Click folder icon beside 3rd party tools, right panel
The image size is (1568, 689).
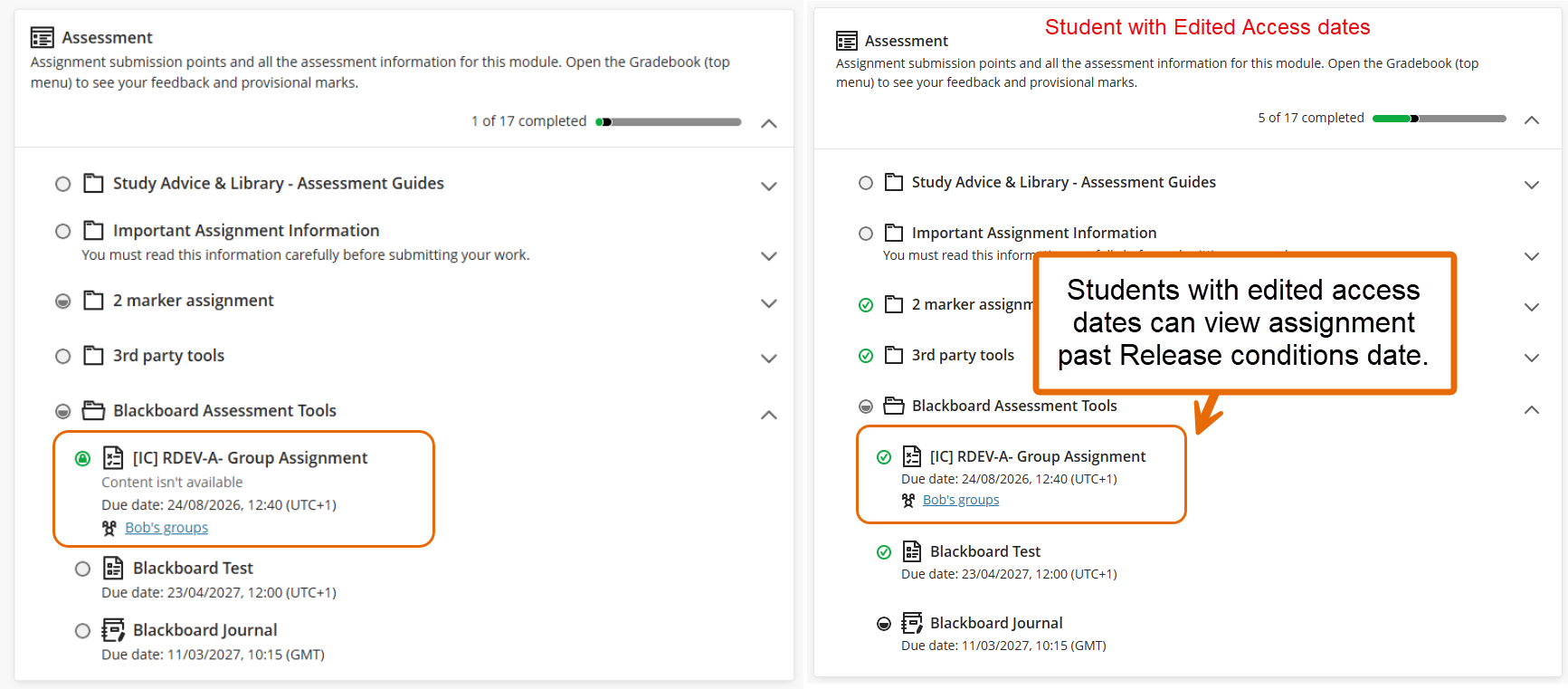[894, 355]
